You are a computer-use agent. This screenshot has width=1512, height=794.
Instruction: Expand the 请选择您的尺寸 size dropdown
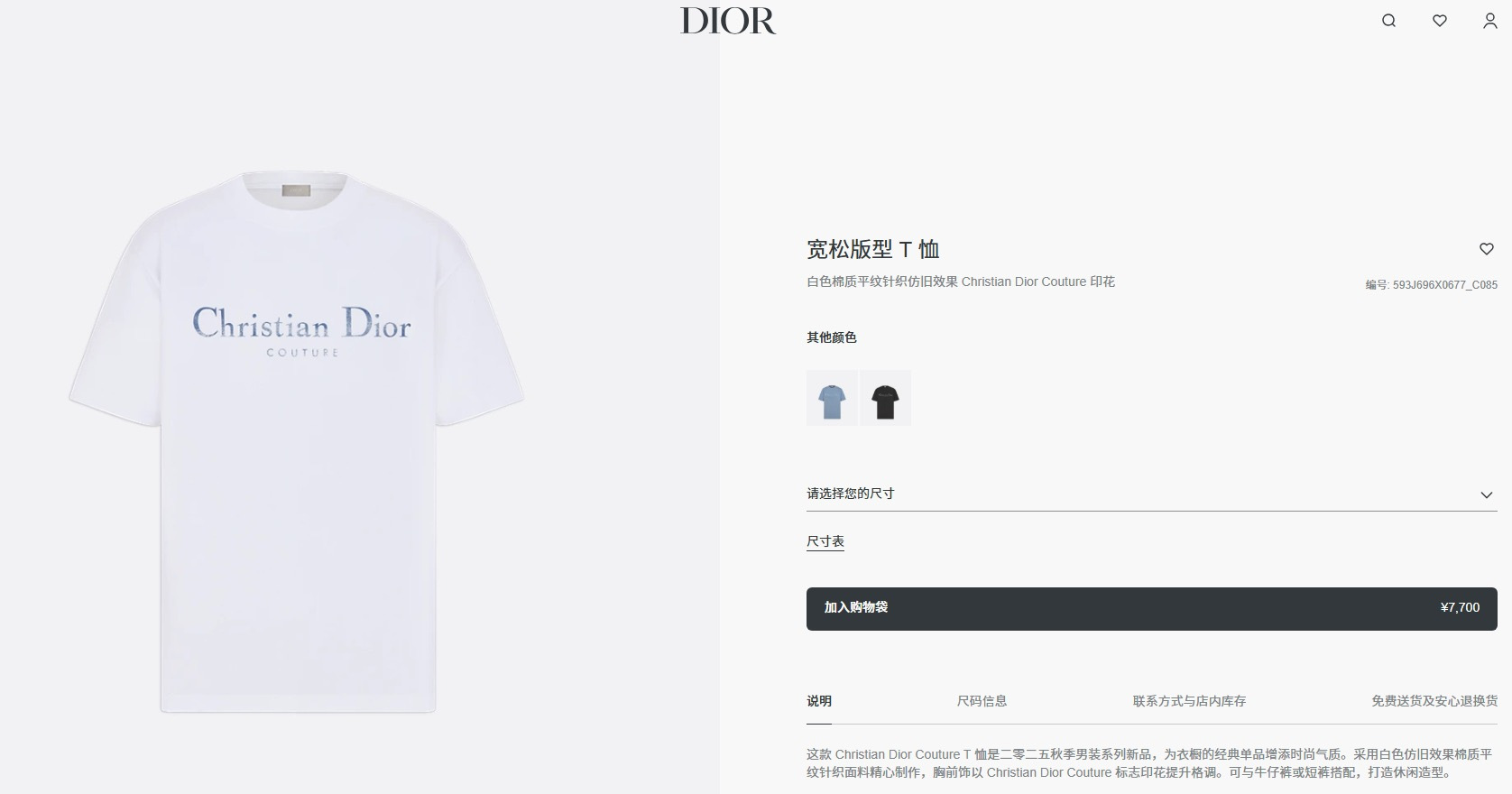pyautogui.click(x=1152, y=494)
